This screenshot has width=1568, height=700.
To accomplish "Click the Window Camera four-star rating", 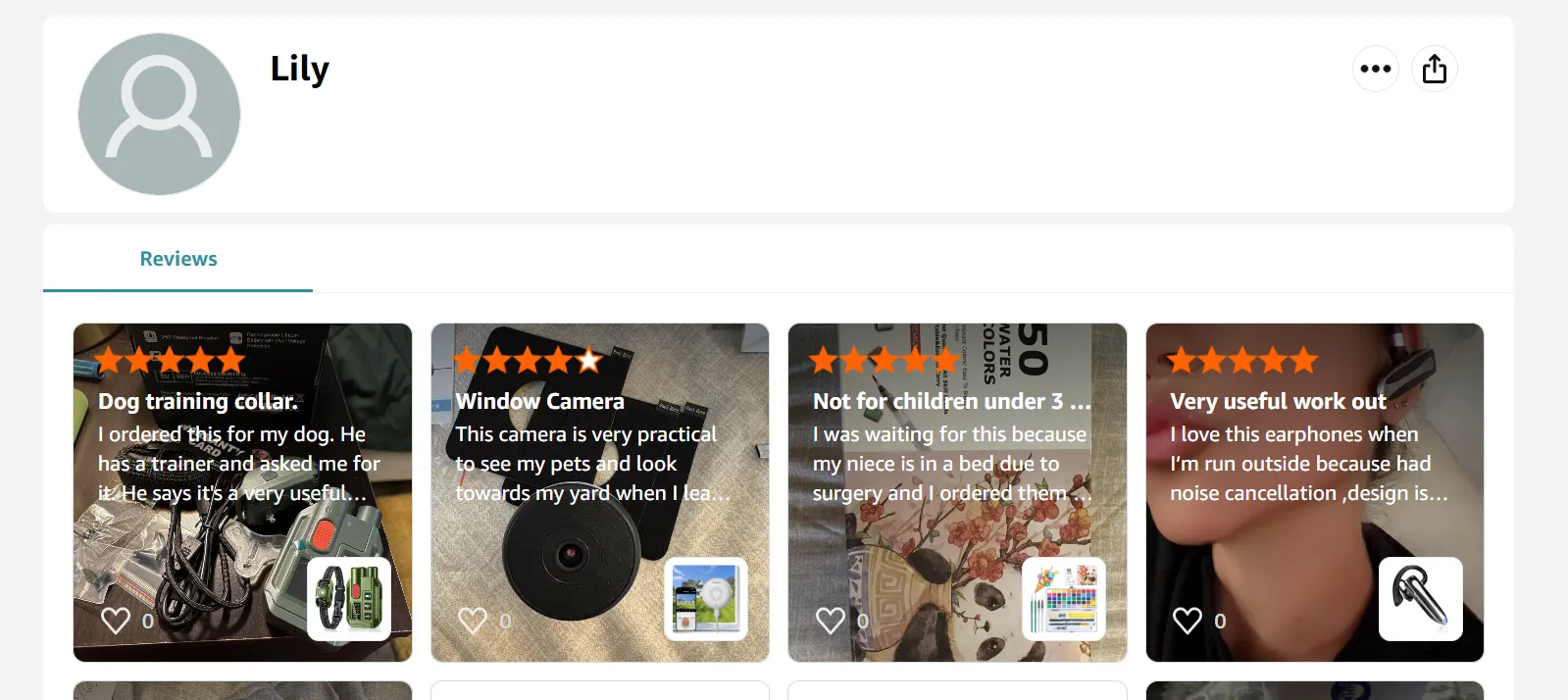I will click(529, 360).
